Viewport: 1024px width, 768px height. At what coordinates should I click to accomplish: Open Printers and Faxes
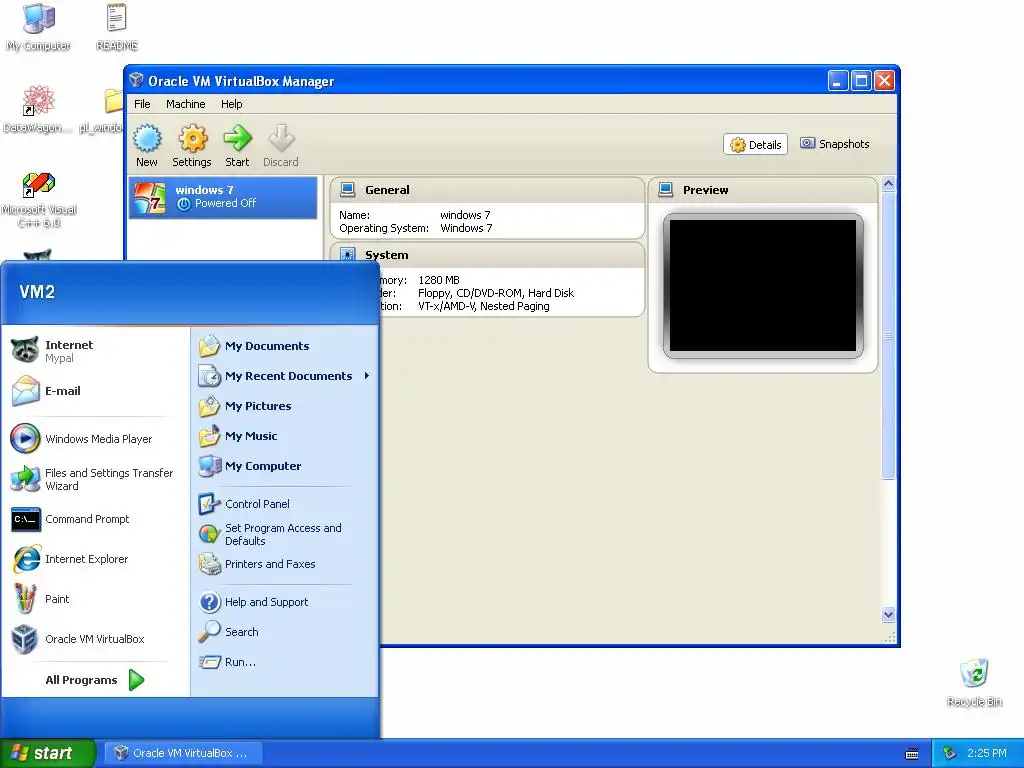[x=285, y=564]
